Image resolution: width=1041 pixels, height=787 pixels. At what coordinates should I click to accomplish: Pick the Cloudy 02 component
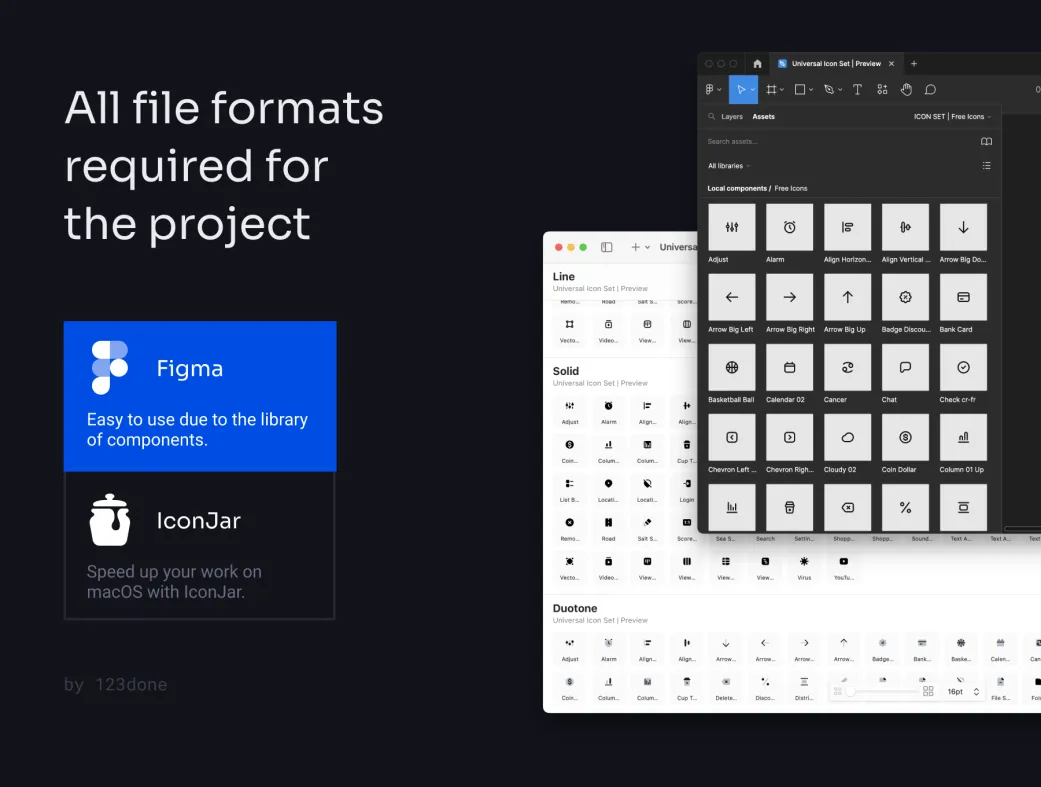(847, 437)
